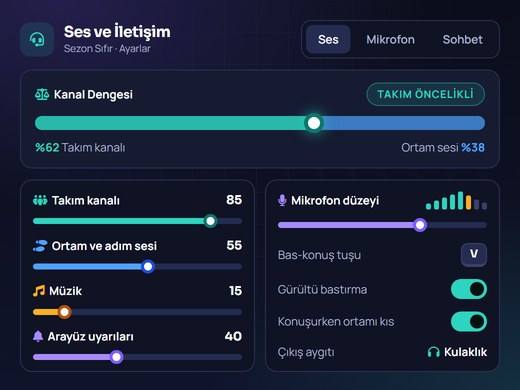This screenshot has width=520, height=390.
Task: Click the Takım kanalı value 85
Action: click(x=234, y=200)
